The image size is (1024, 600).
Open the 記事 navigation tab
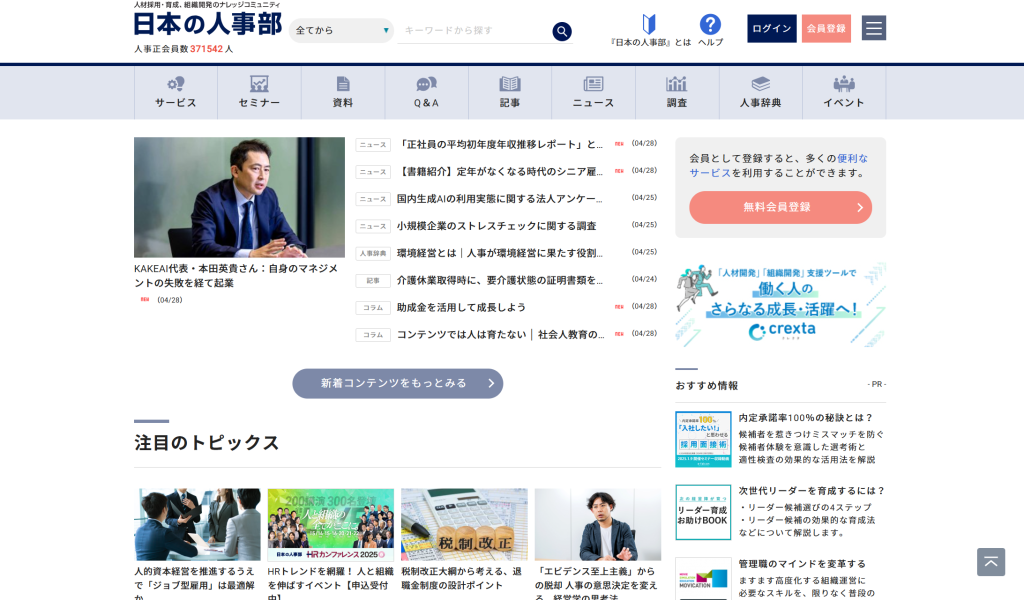(510, 93)
